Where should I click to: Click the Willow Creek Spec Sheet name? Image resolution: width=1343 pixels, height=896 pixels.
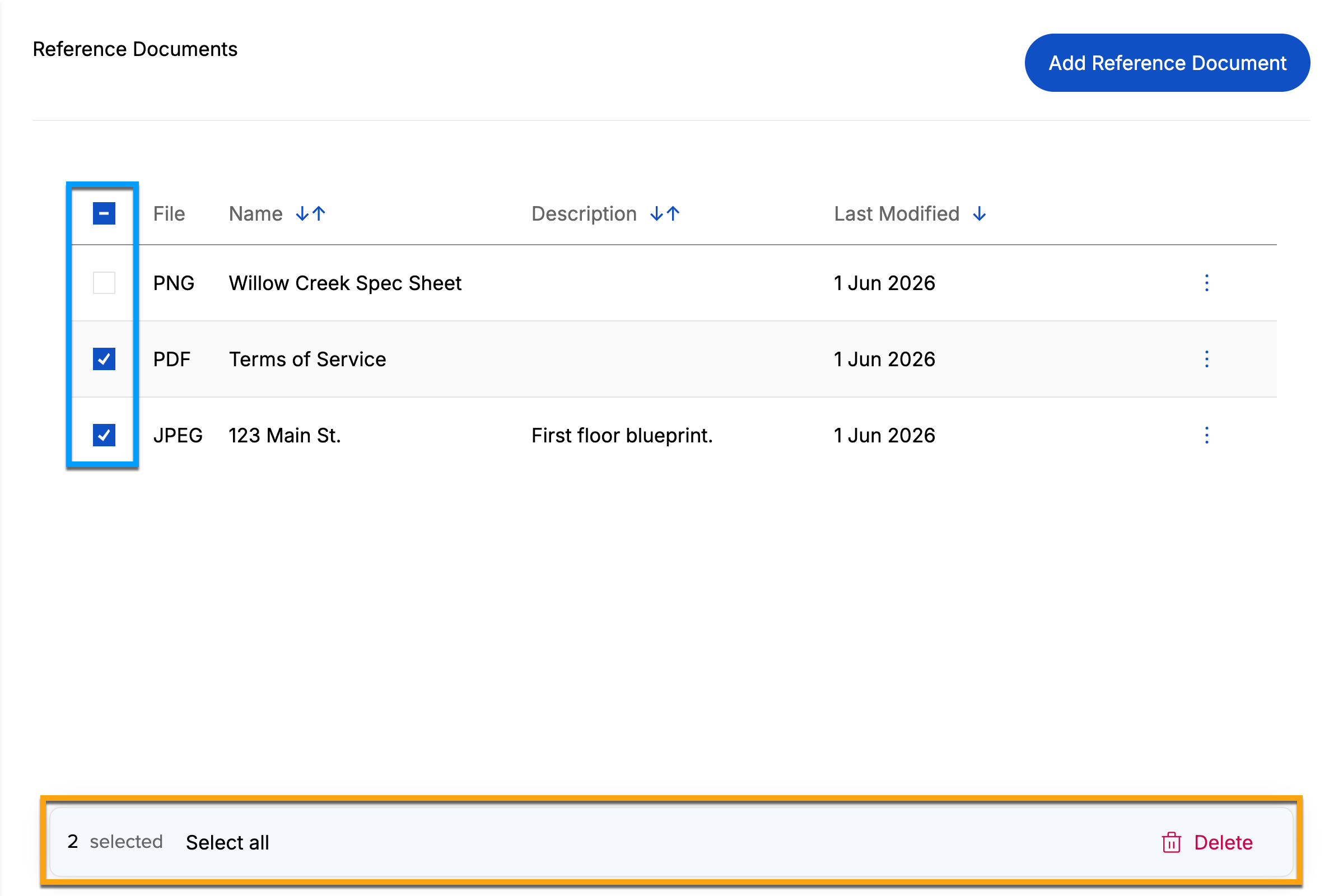tap(345, 283)
